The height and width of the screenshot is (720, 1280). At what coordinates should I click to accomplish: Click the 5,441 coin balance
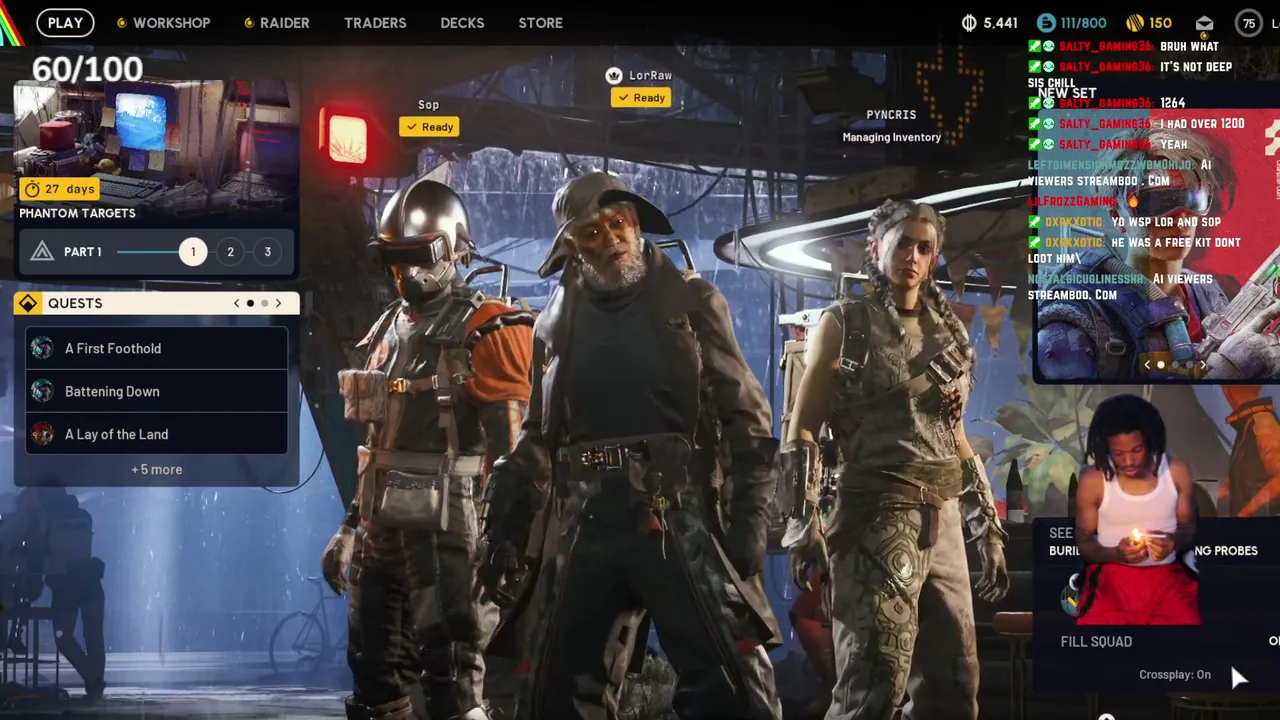1000,22
